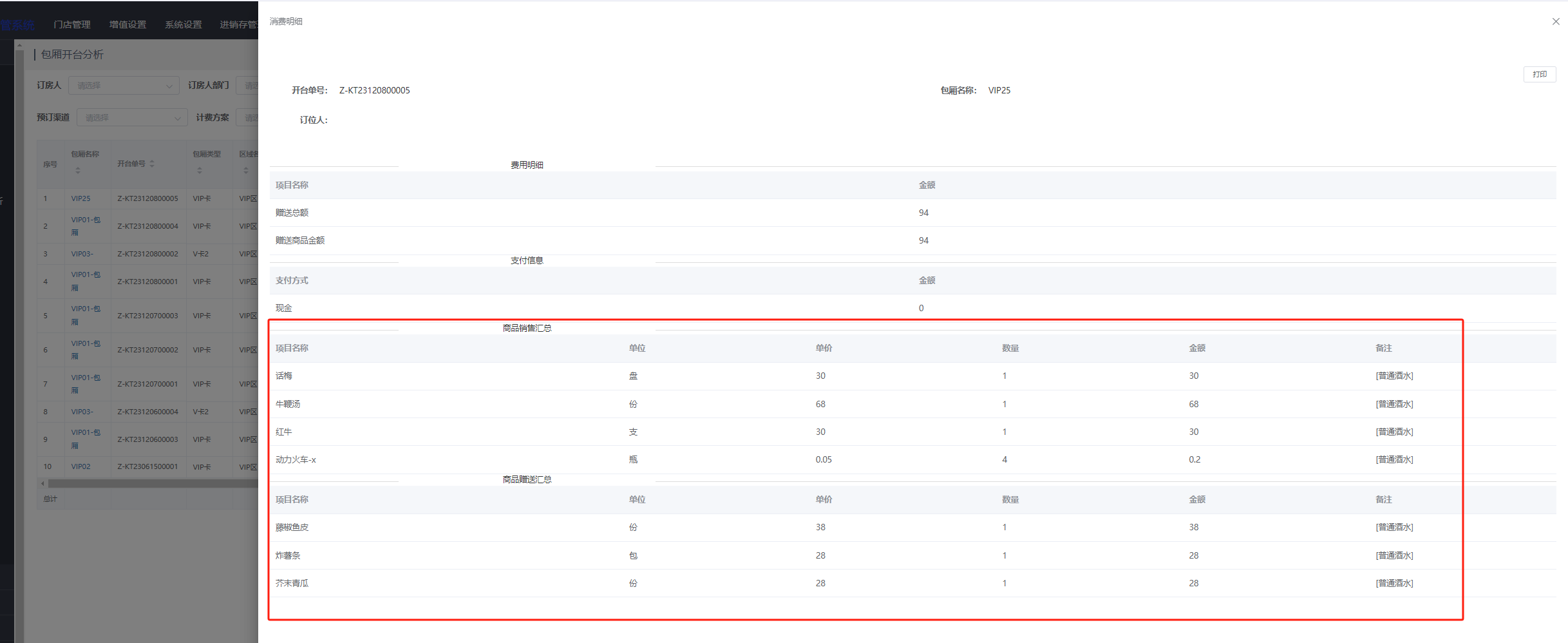This screenshot has height=643, width=1568.
Task: Open VIP02 link in row 10
Action: [80, 466]
